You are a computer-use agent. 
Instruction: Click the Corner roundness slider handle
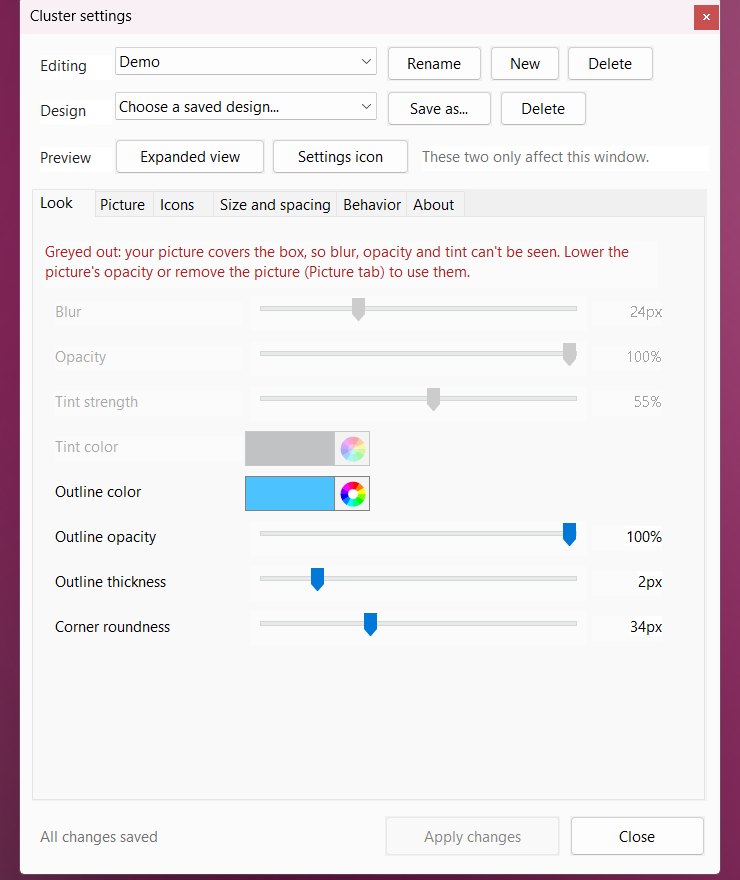[x=370, y=624]
